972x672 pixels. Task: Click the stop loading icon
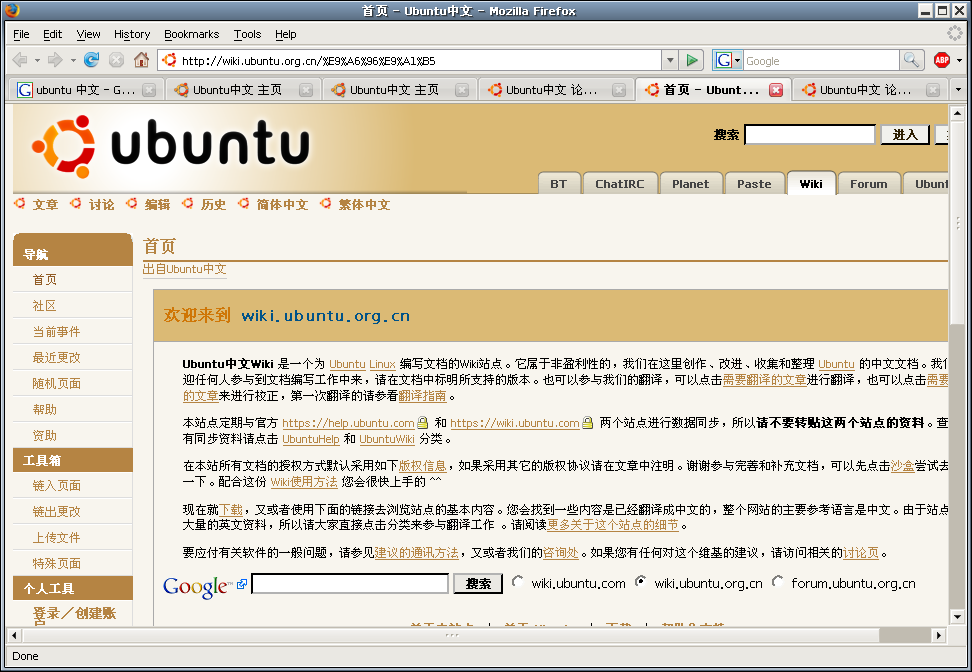click(117, 60)
